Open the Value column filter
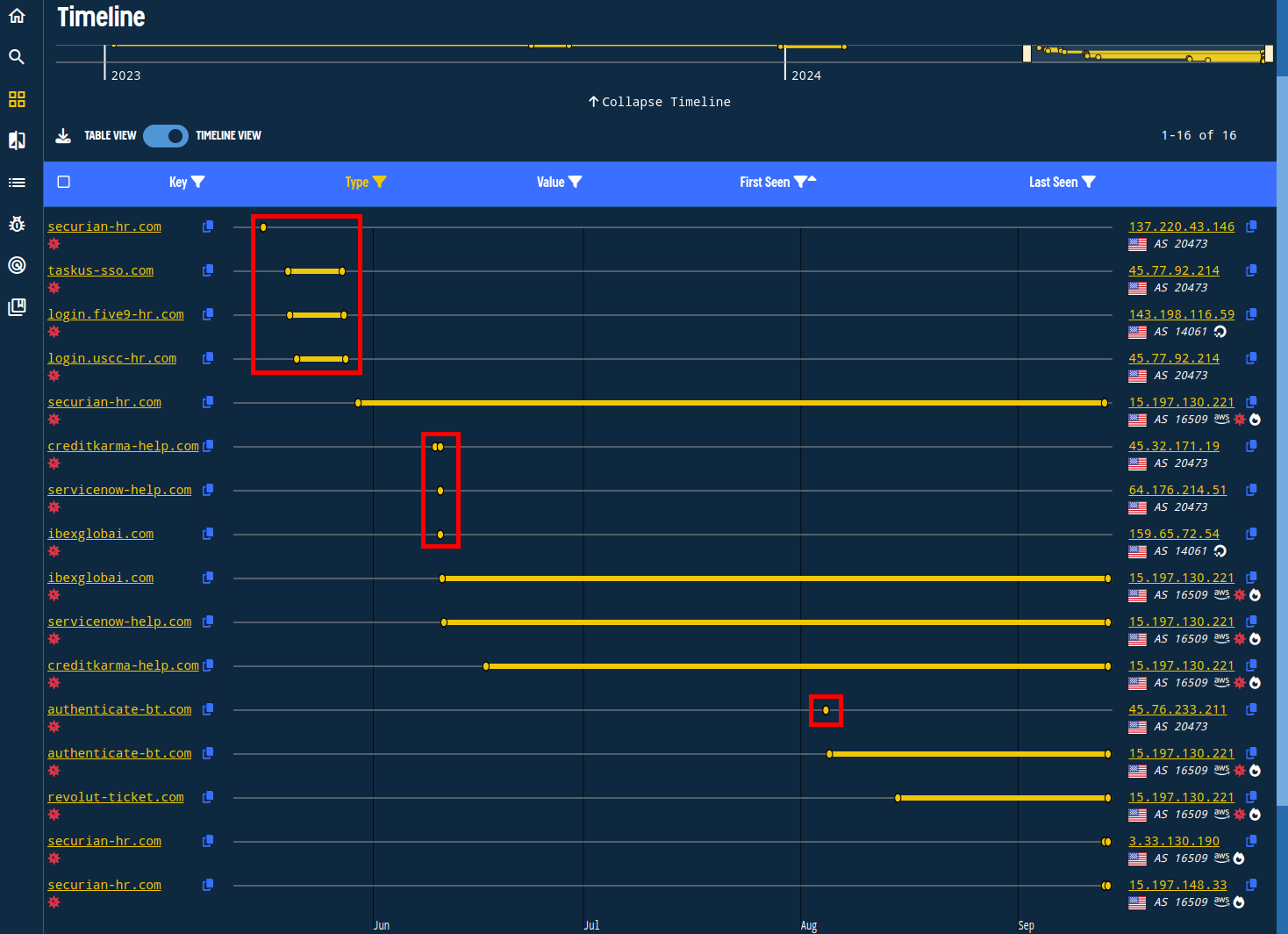1288x934 pixels. 576,182
